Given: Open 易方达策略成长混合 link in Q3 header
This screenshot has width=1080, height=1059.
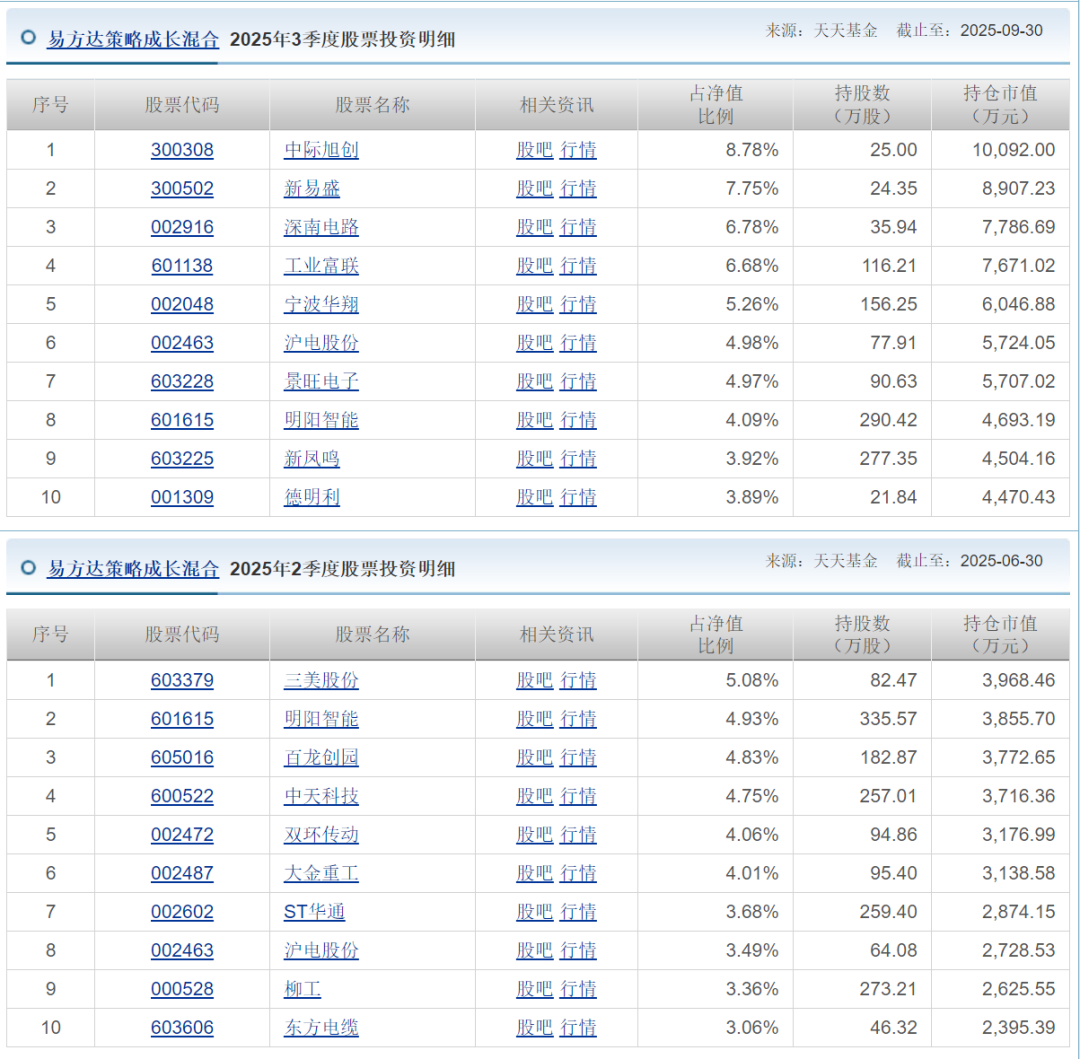Looking at the screenshot, I should tap(133, 40).
